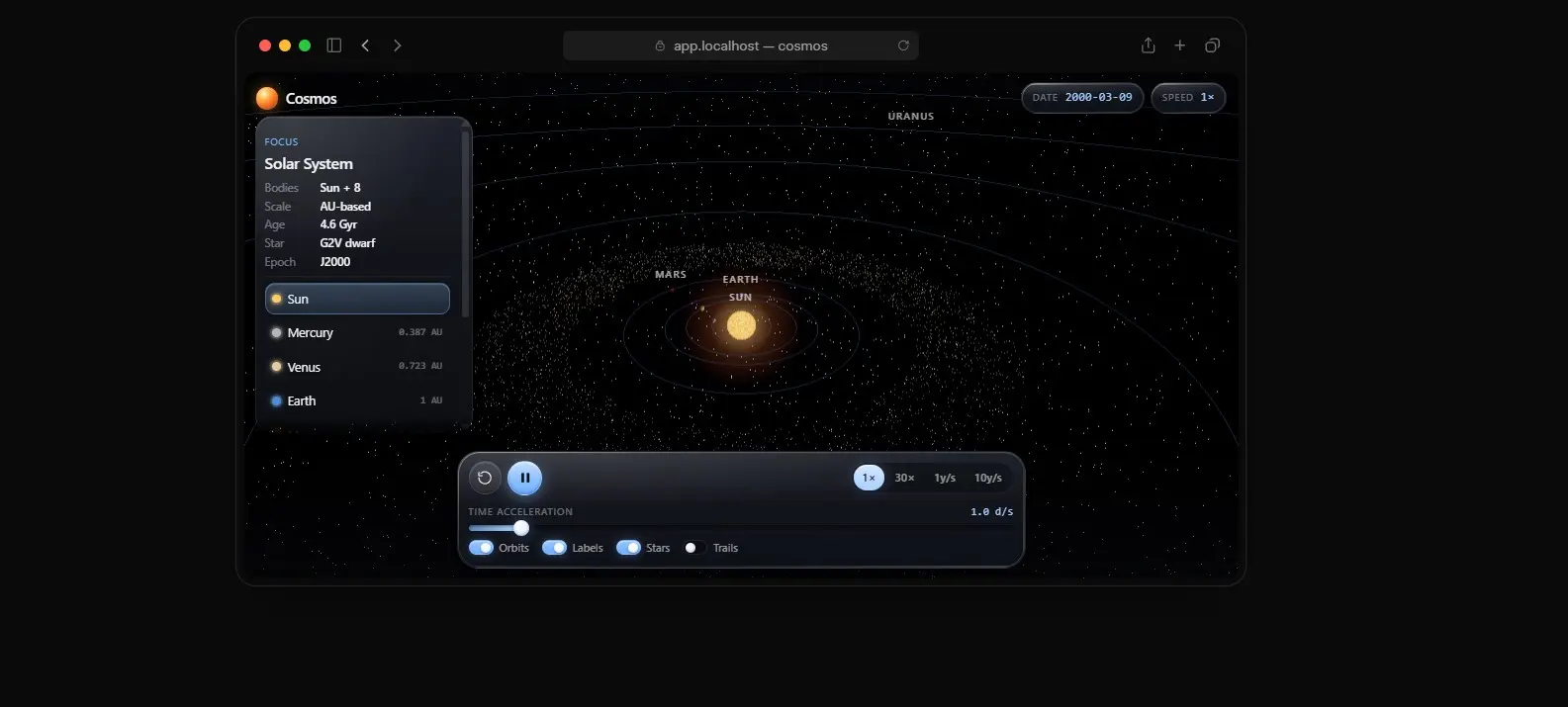
Task: Switch to 1y/s speed preset
Action: pos(945,478)
